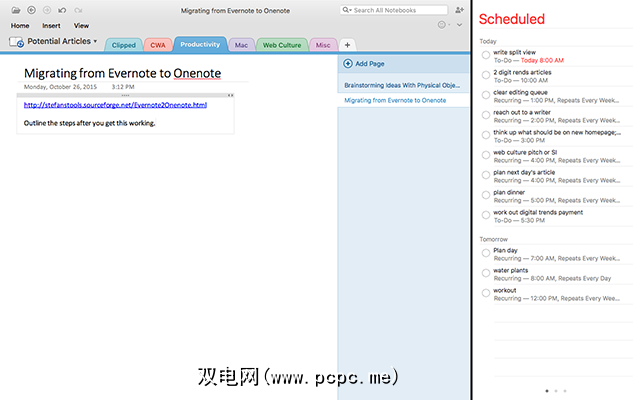Image resolution: width=640 pixels, height=400 pixels.
Task: Click the third page indicator dot
Action: tap(565, 391)
